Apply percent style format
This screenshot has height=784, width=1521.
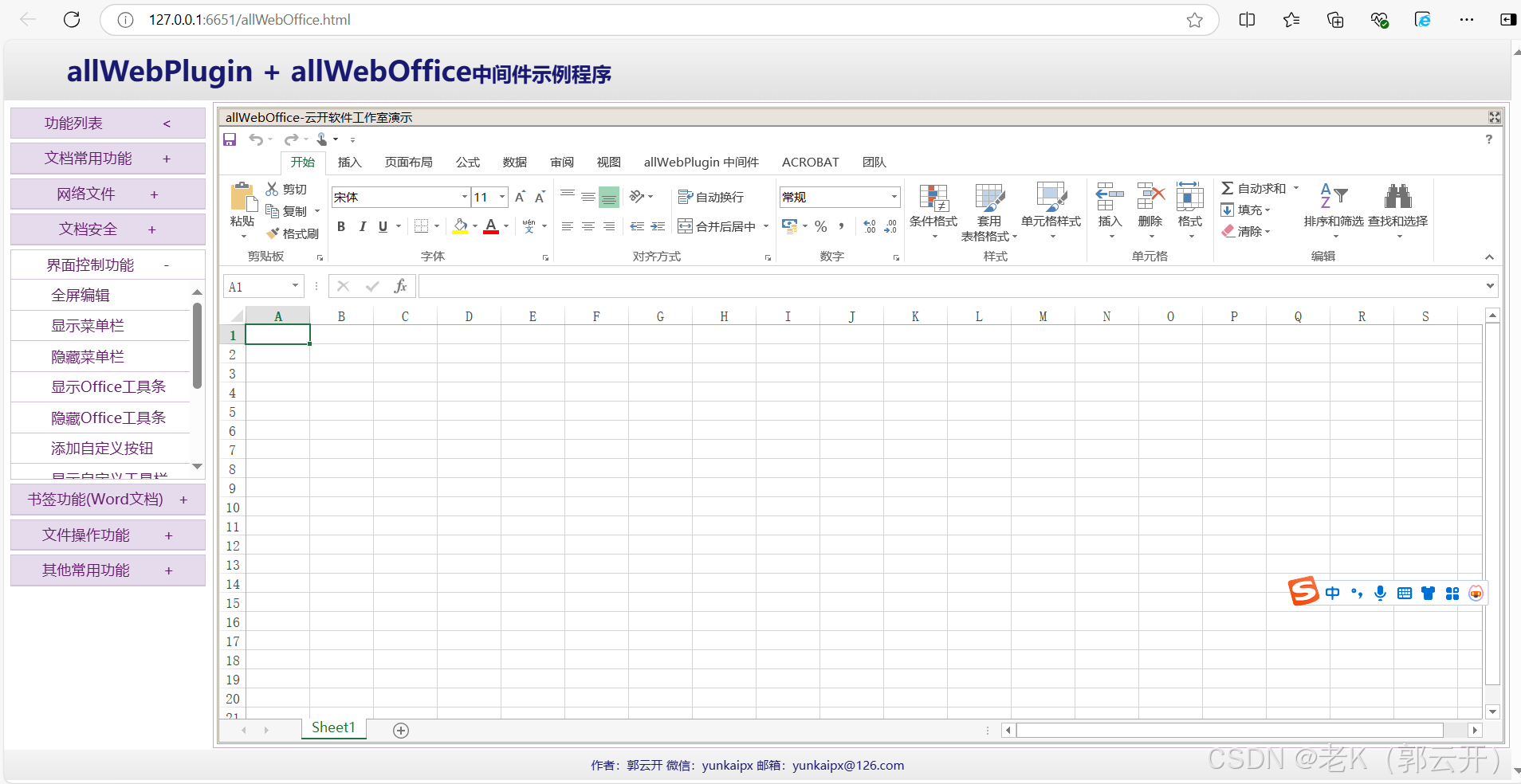pyautogui.click(x=821, y=226)
